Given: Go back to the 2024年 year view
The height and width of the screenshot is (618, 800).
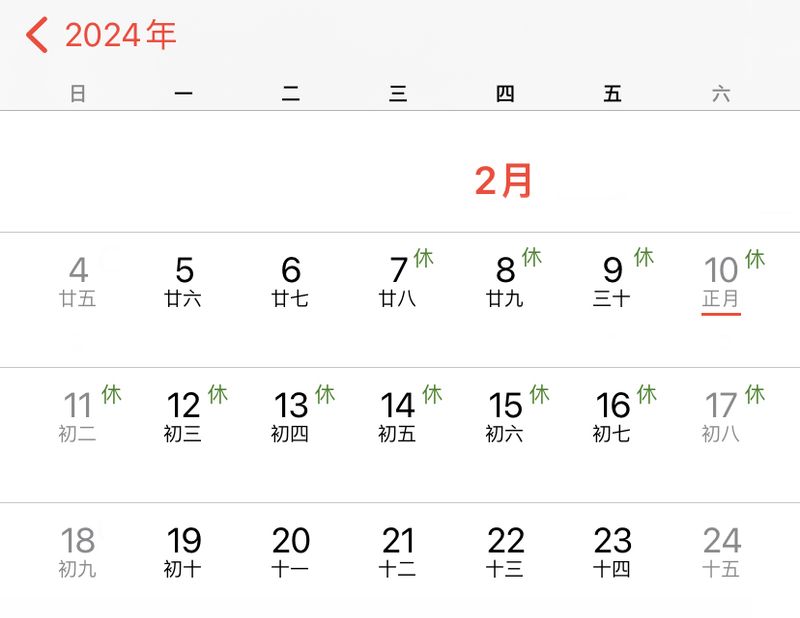Looking at the screenshot, I should 120,35.
